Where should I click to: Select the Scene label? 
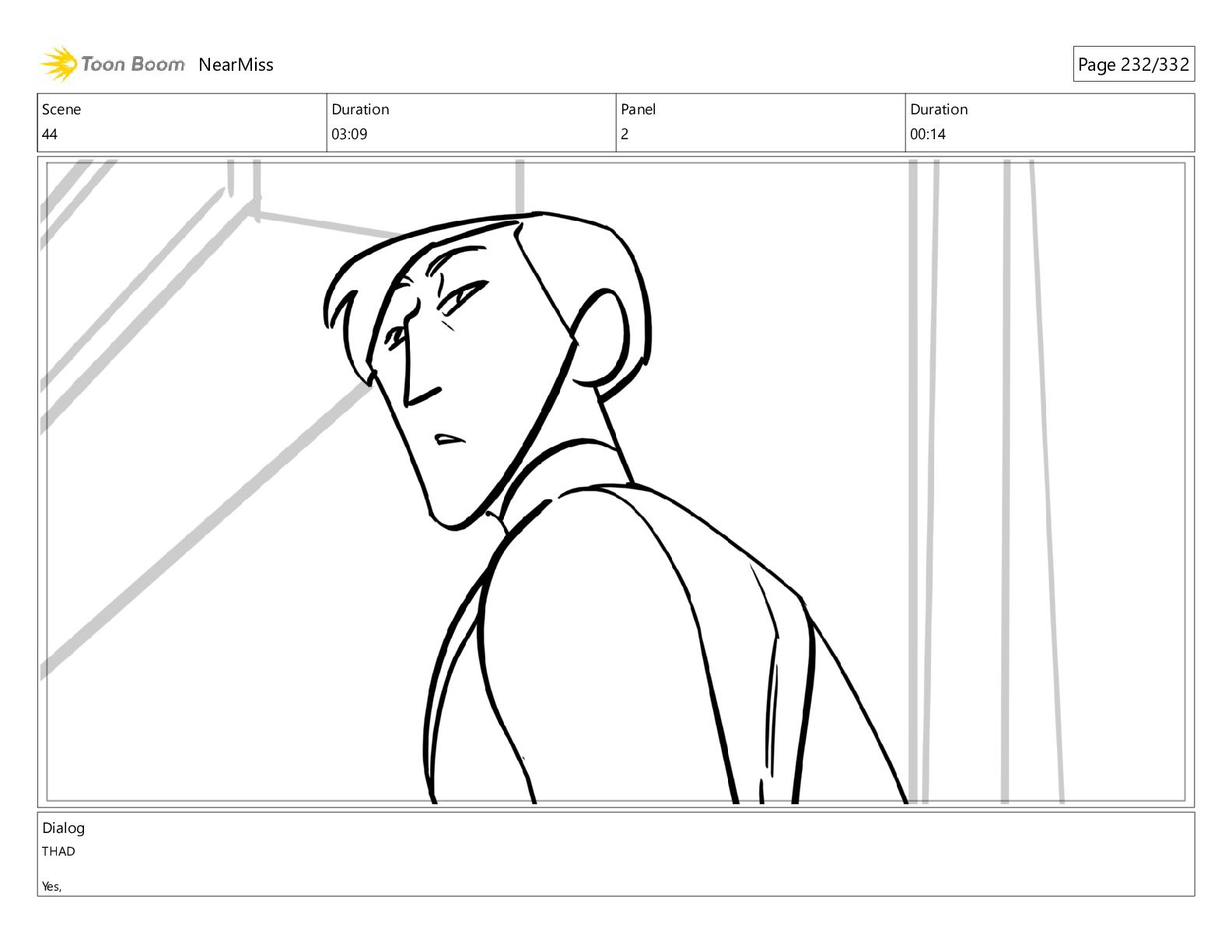pyautogui.click(x=61, y=109)
